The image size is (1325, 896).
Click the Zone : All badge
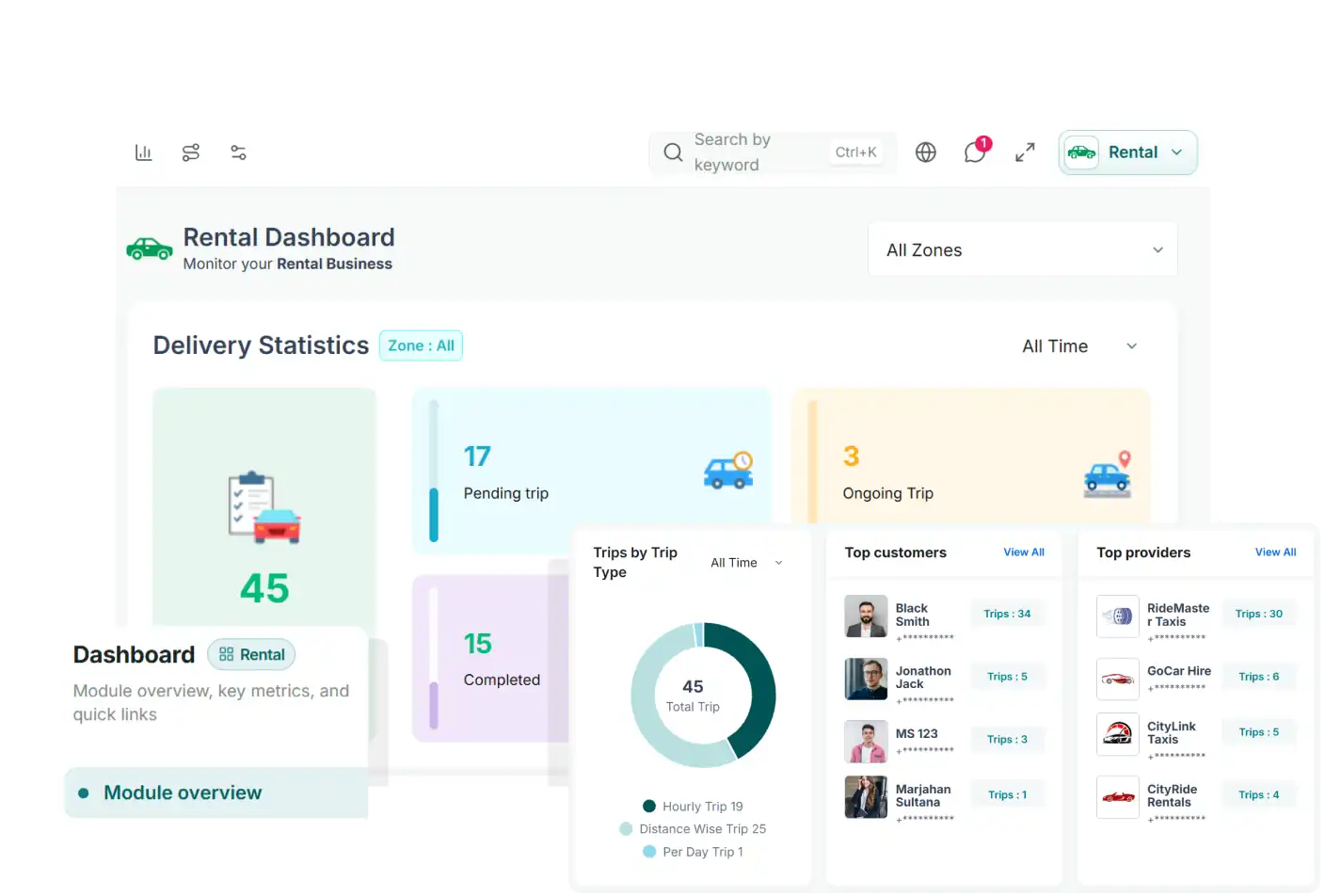click(421, 345)
